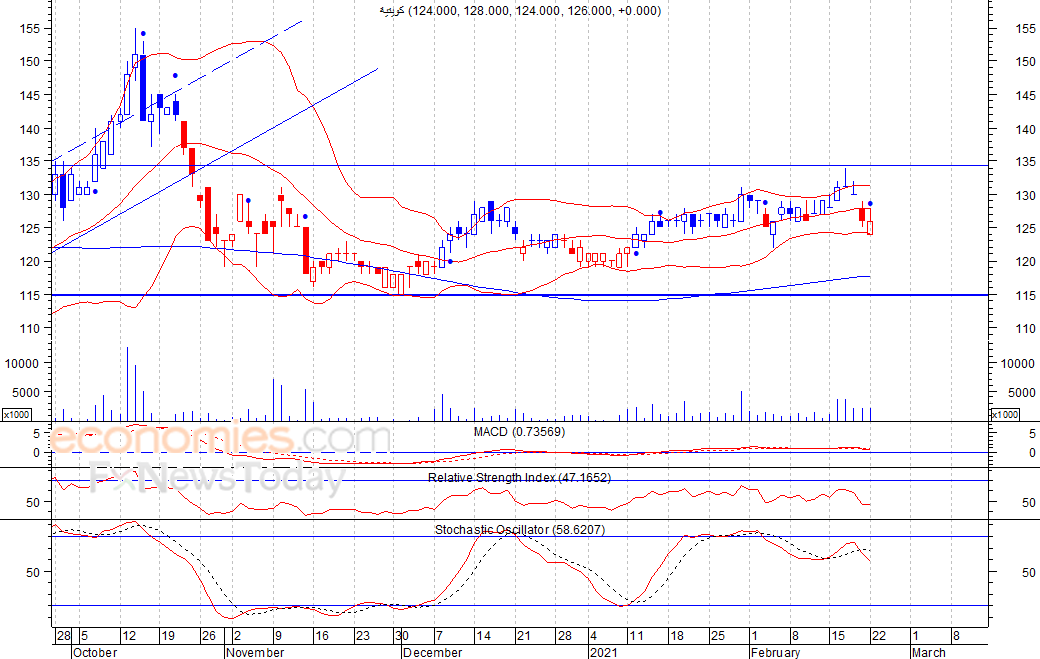Click date label 14 in December
Image resolution: width=1040 pixels, height=659 pixels.
click(x=484, y=636)
